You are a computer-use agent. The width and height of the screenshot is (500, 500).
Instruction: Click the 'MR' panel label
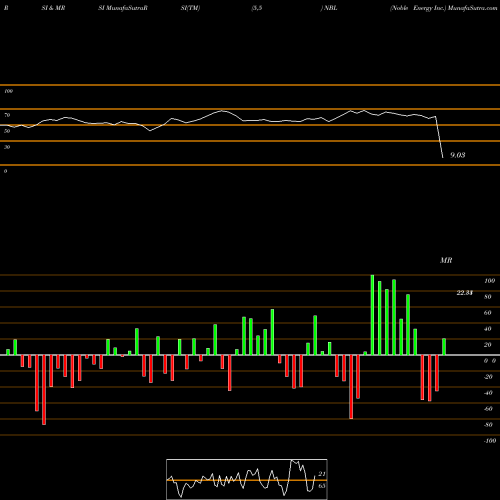446,260
